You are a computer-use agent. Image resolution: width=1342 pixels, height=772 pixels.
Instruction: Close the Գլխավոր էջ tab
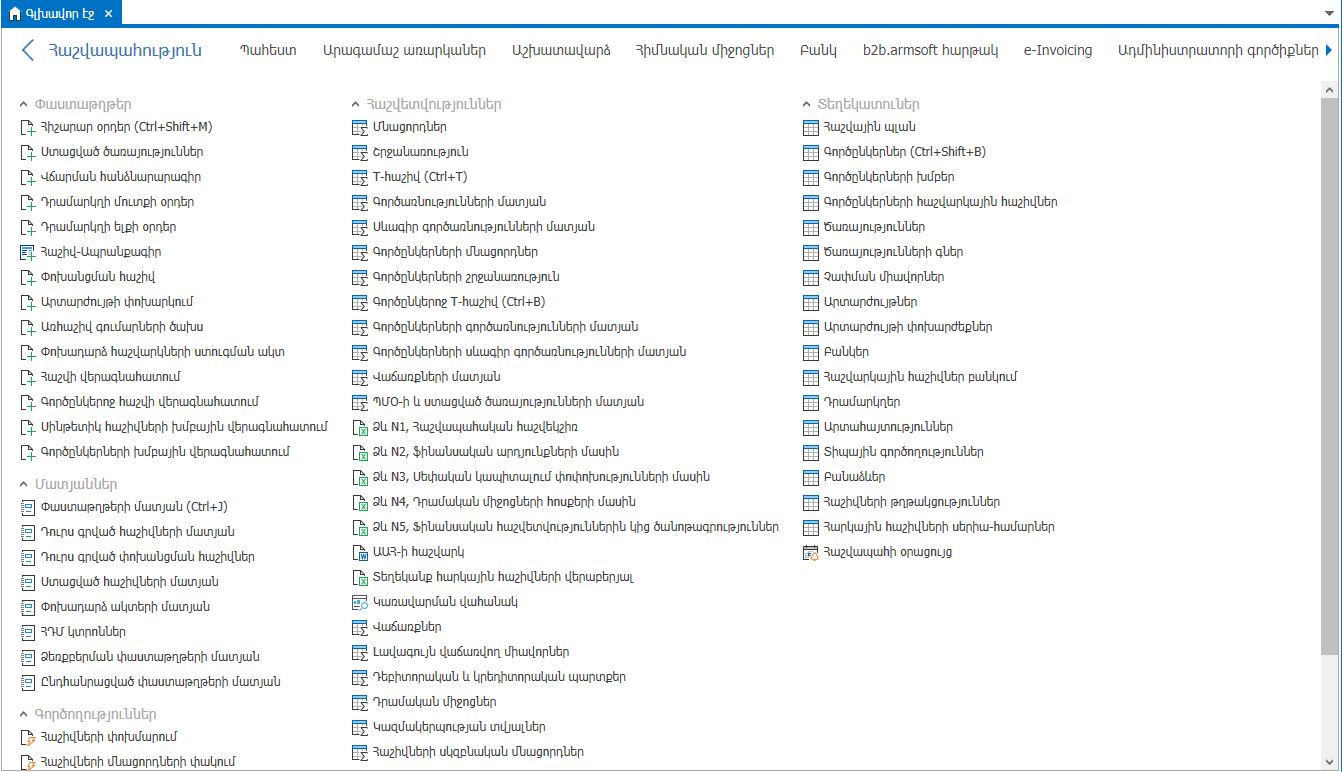coord(109,13)
